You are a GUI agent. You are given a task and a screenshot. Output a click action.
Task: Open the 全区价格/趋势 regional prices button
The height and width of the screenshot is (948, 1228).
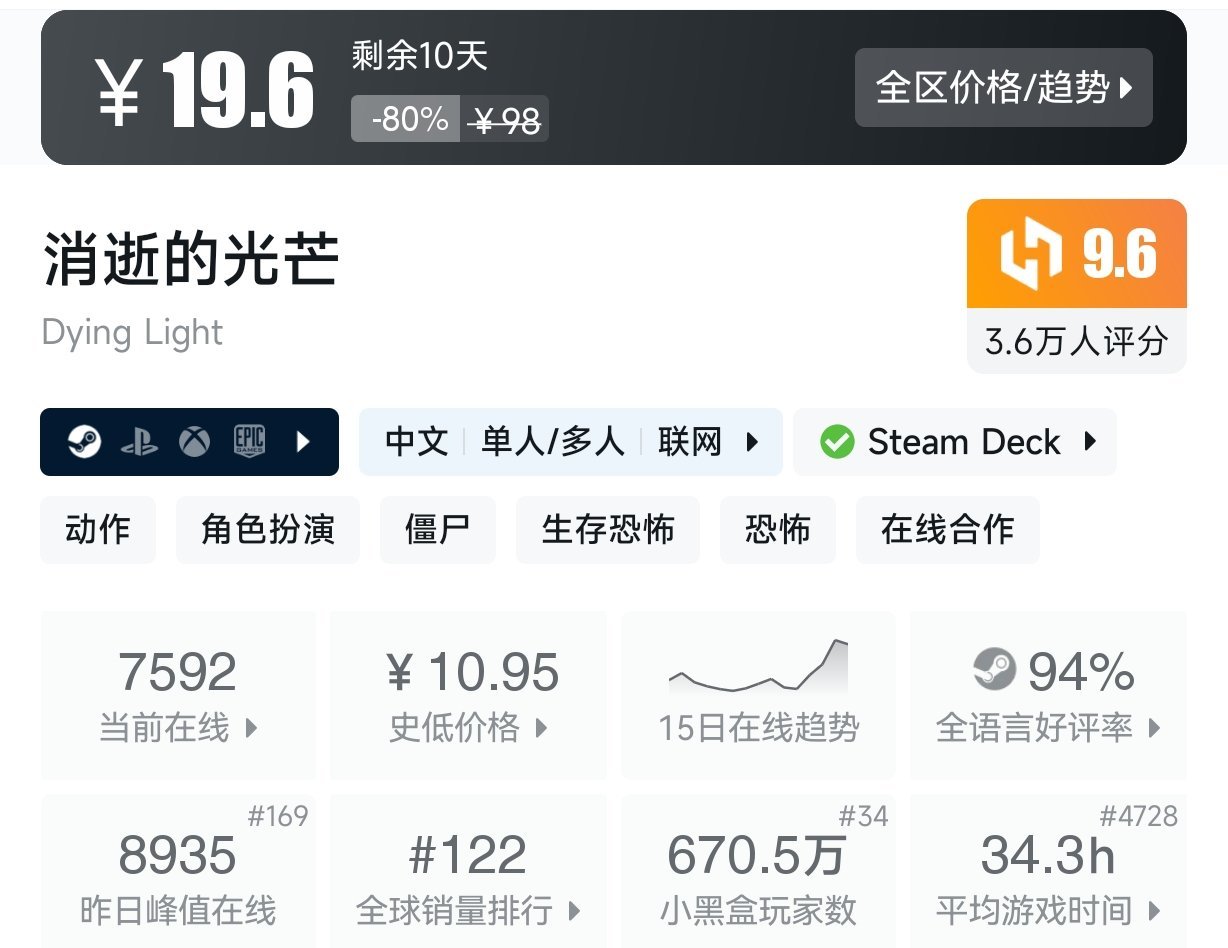pyautogui.click(x=1003, y=88)
